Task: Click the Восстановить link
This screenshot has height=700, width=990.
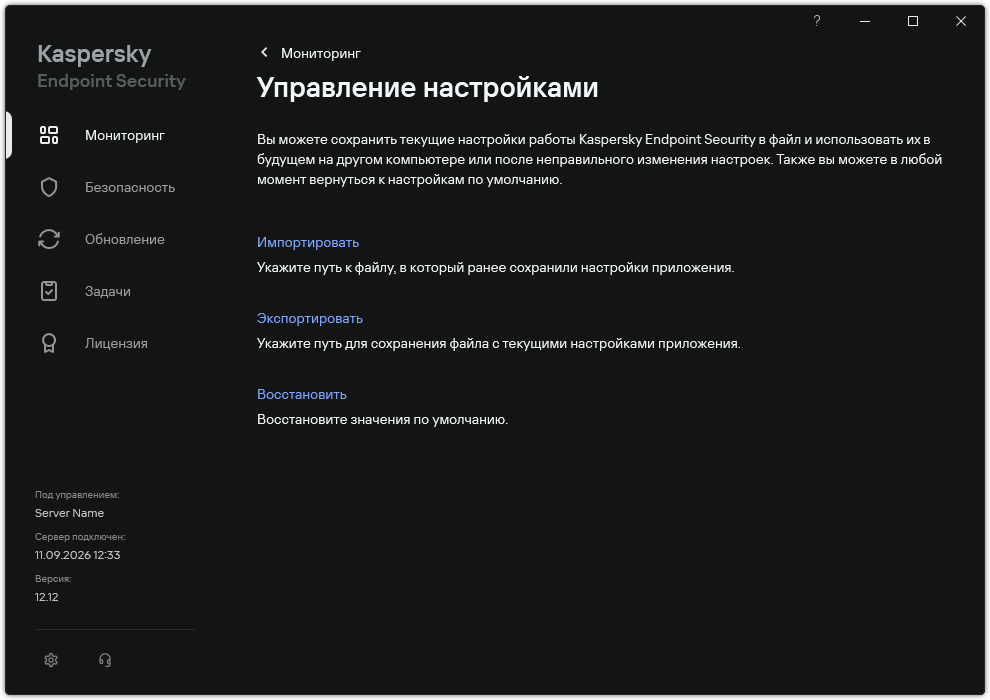Action: pyautogui.click(x=301, y=394)
